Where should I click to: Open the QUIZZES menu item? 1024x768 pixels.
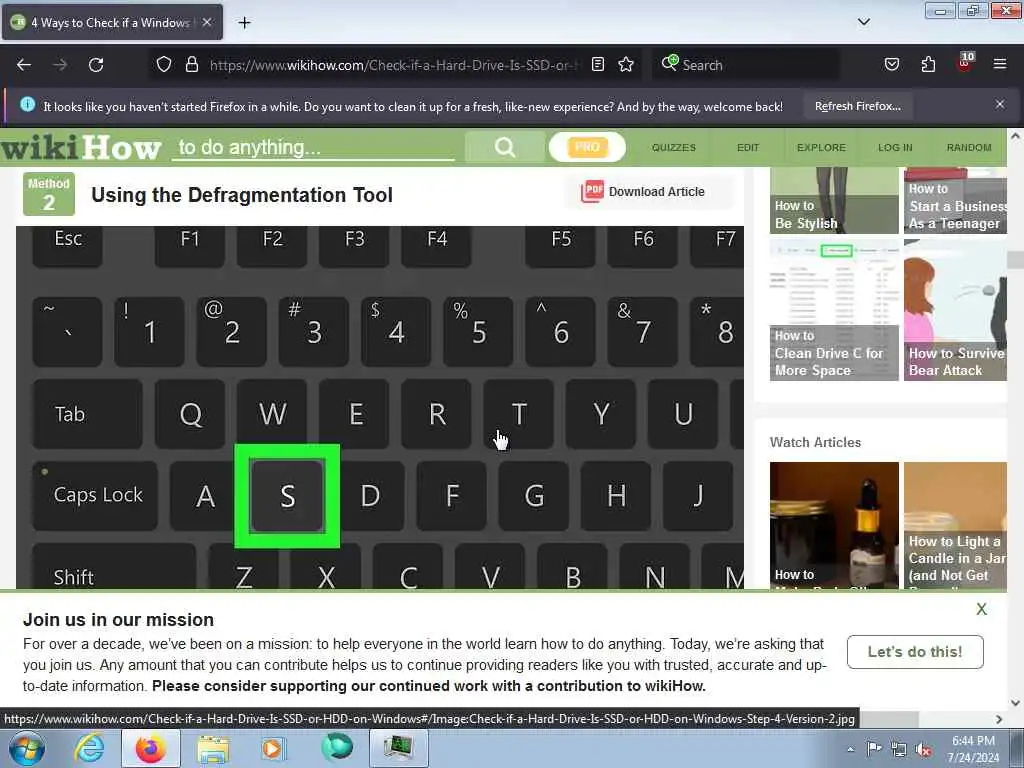[x=673, y=148]
